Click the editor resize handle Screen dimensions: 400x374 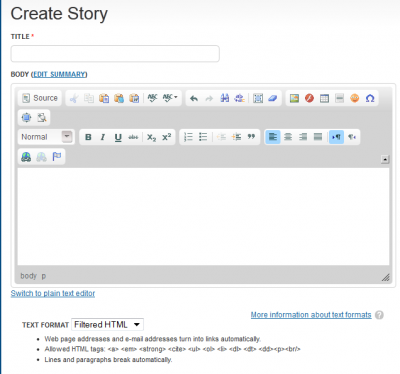[x=386, y=277]
